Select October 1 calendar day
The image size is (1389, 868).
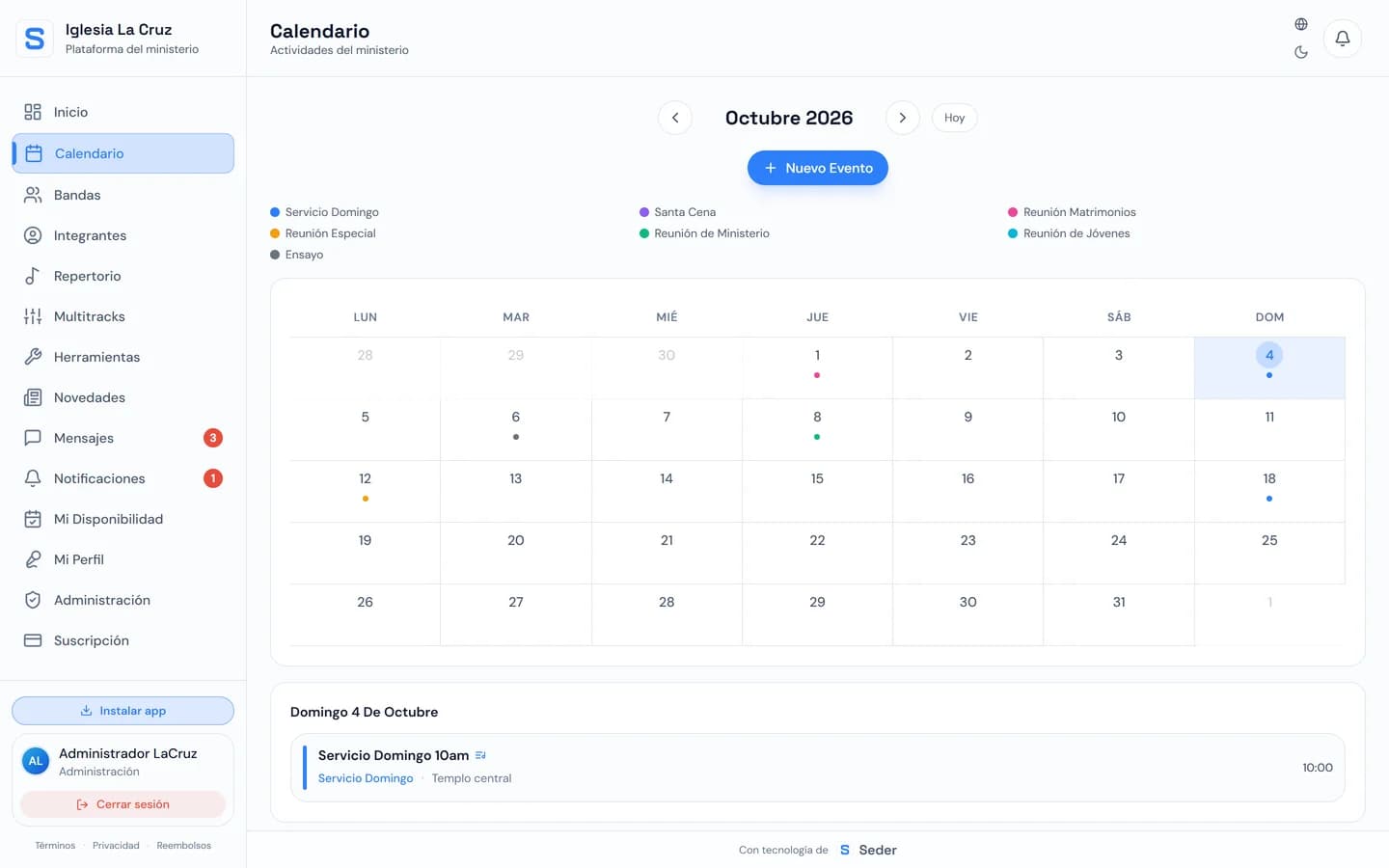click(x=817, y=367)
